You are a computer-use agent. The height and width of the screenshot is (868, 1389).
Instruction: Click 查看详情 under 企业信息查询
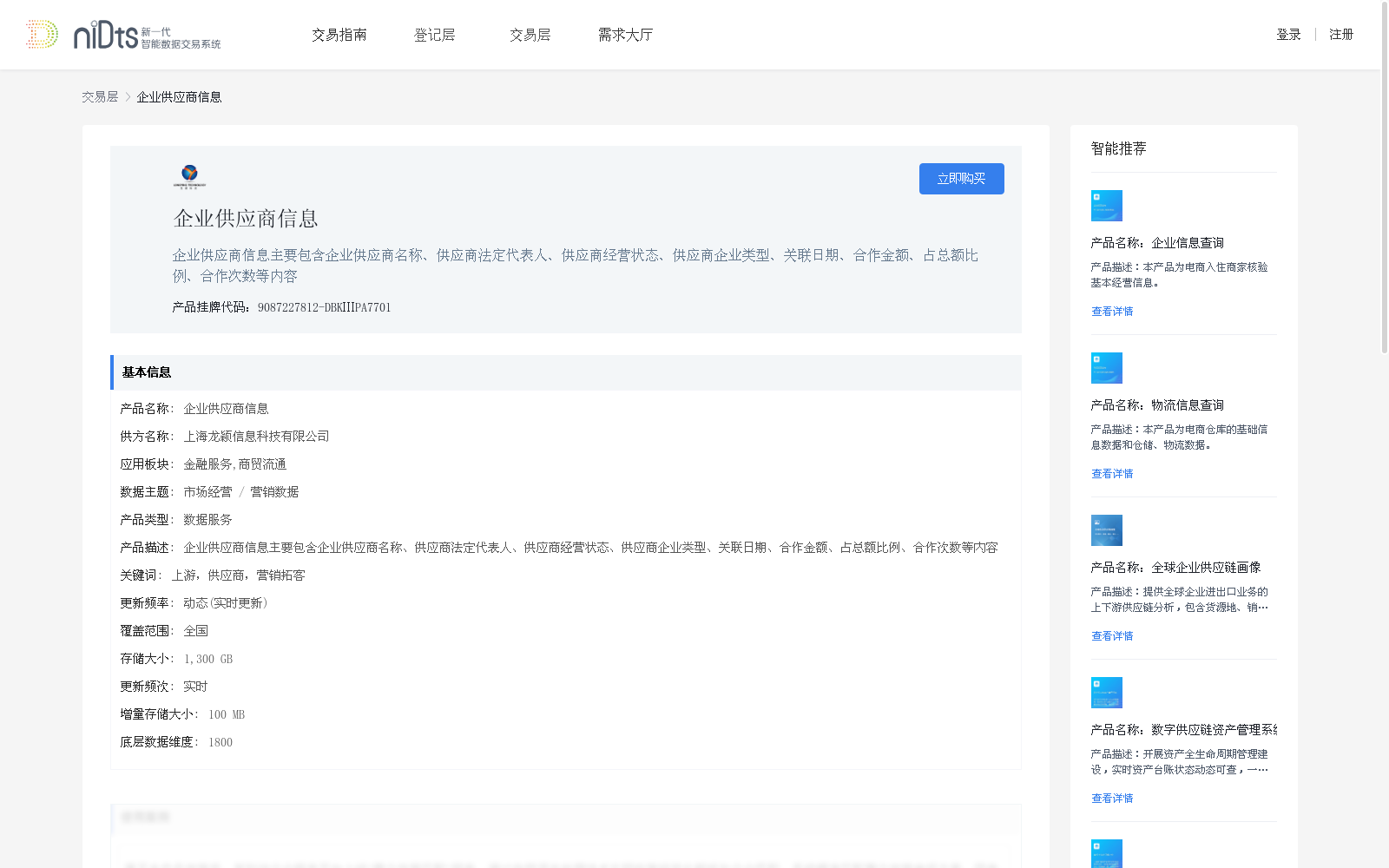(1112, 312)
